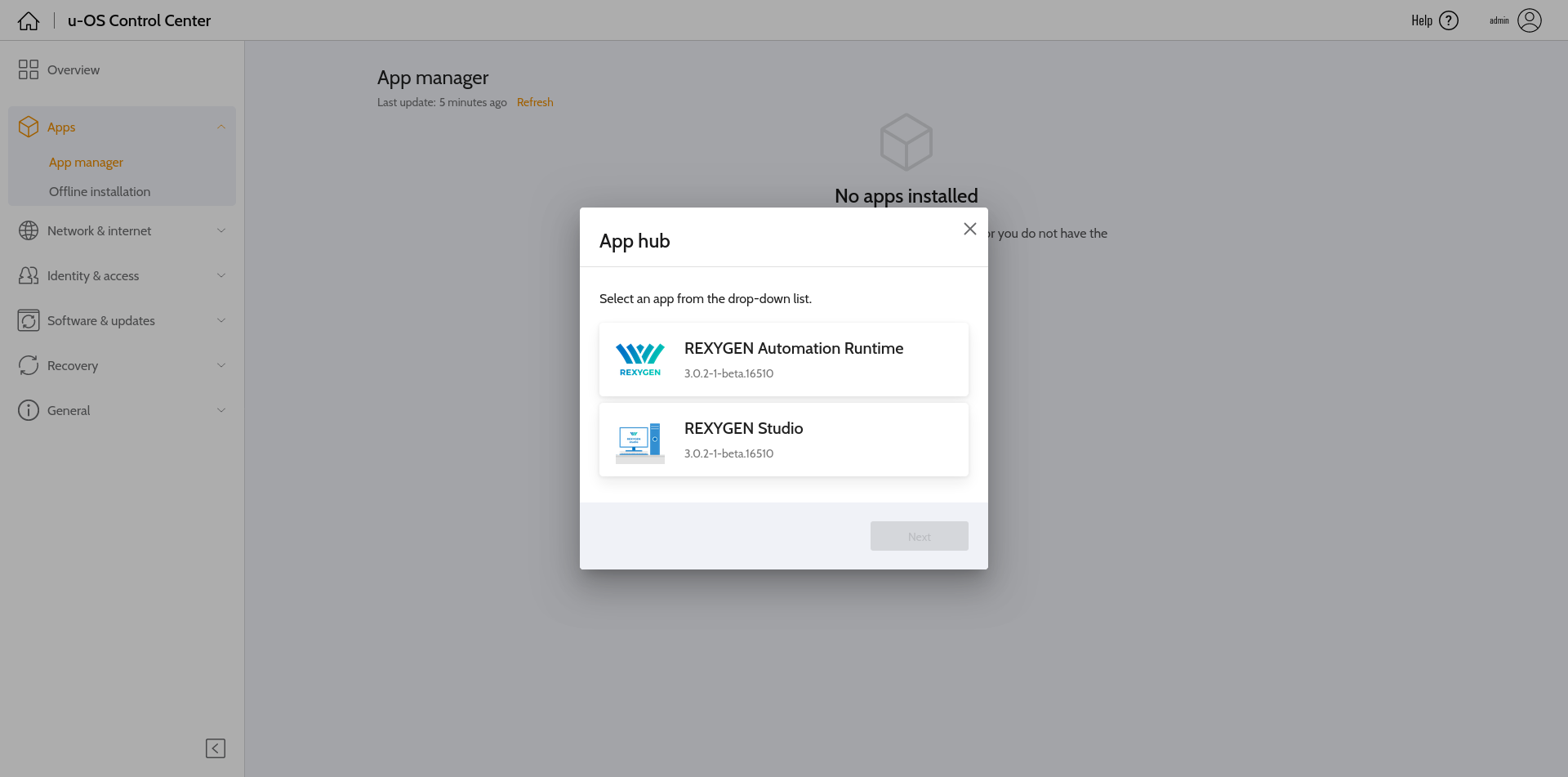This screenshot has width=1568, height=777.
Task: Click the REXYGEN Automation Runtime logo
Action: (x=640, y=359)
